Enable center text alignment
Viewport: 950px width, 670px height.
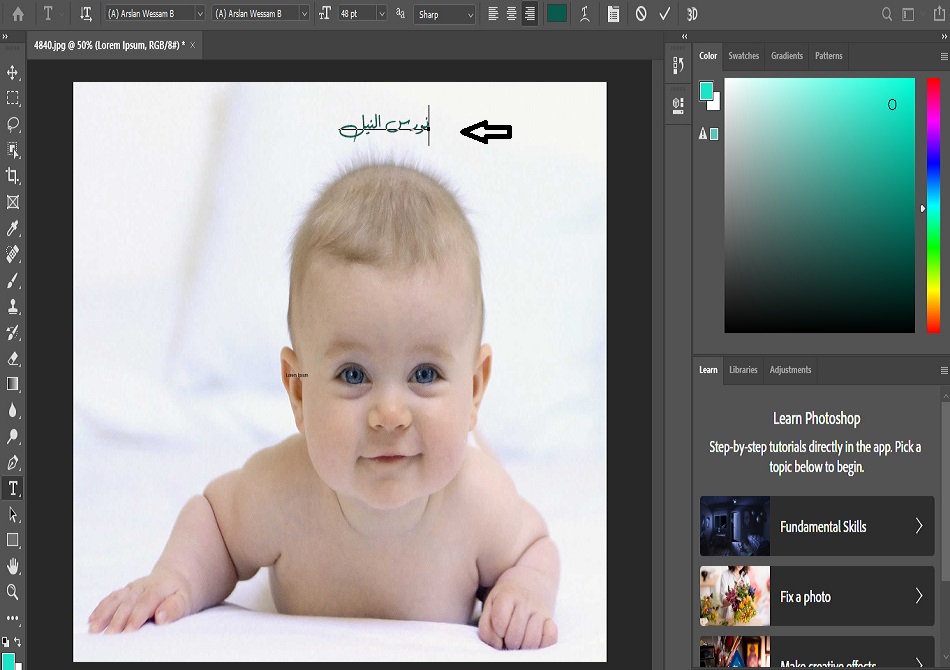tap(511, 14)
